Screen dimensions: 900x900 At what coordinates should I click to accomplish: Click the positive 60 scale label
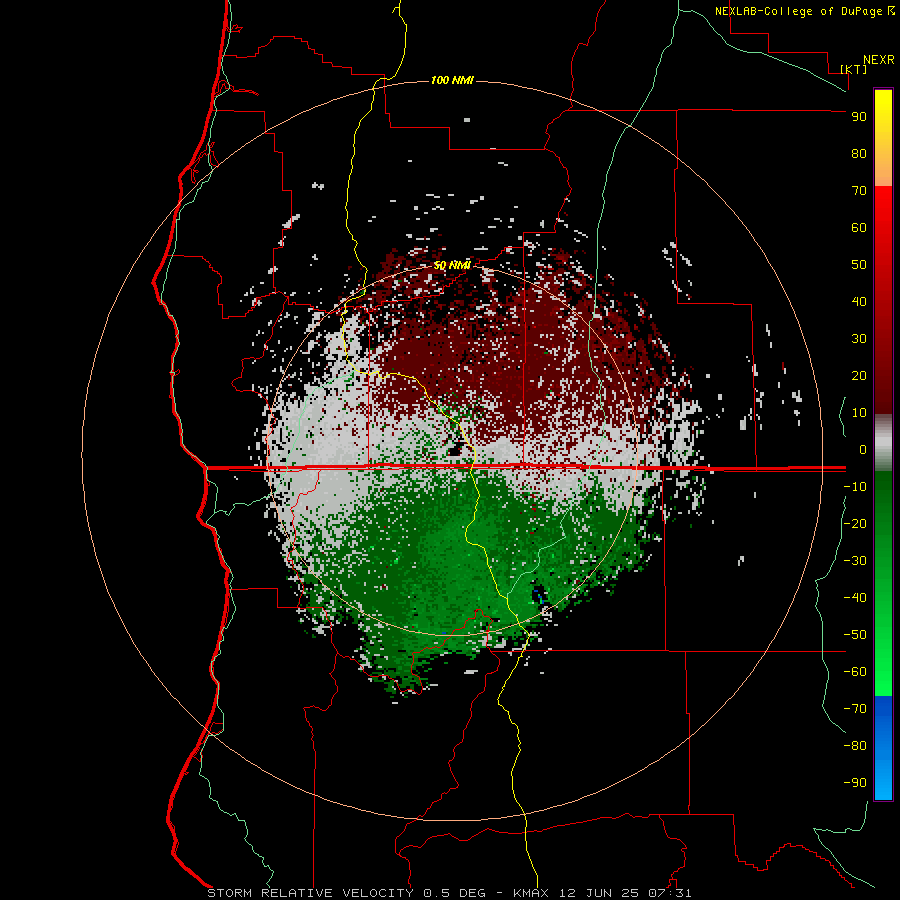pos(859,227)
